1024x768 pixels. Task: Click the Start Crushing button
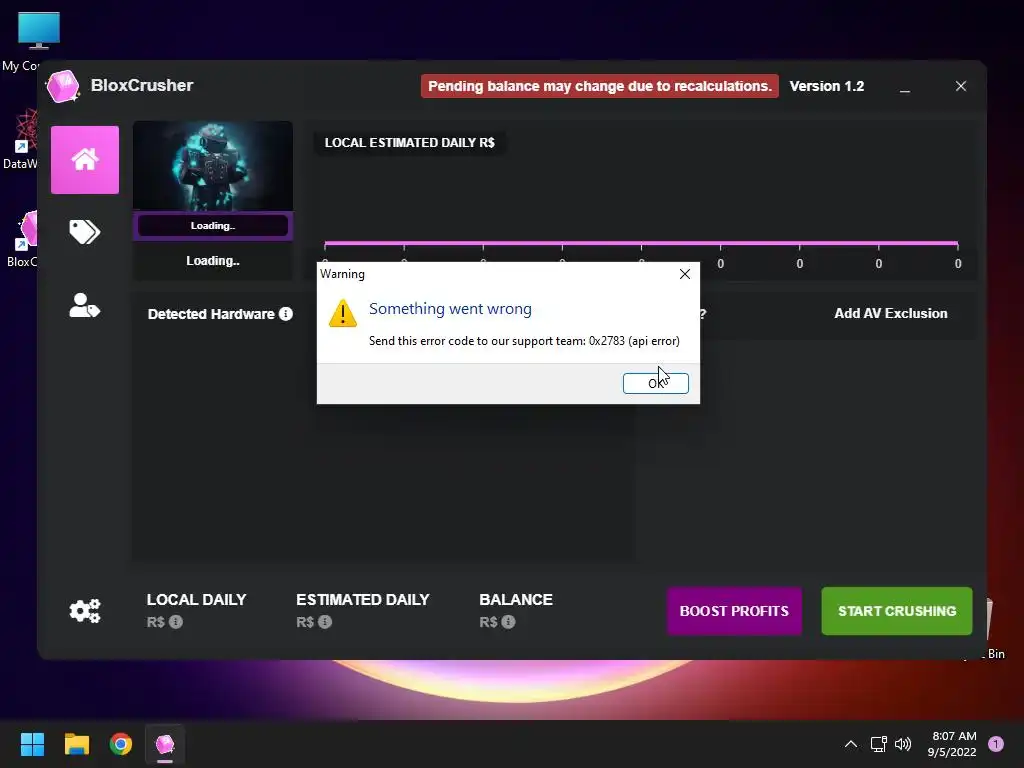[897, 611]
